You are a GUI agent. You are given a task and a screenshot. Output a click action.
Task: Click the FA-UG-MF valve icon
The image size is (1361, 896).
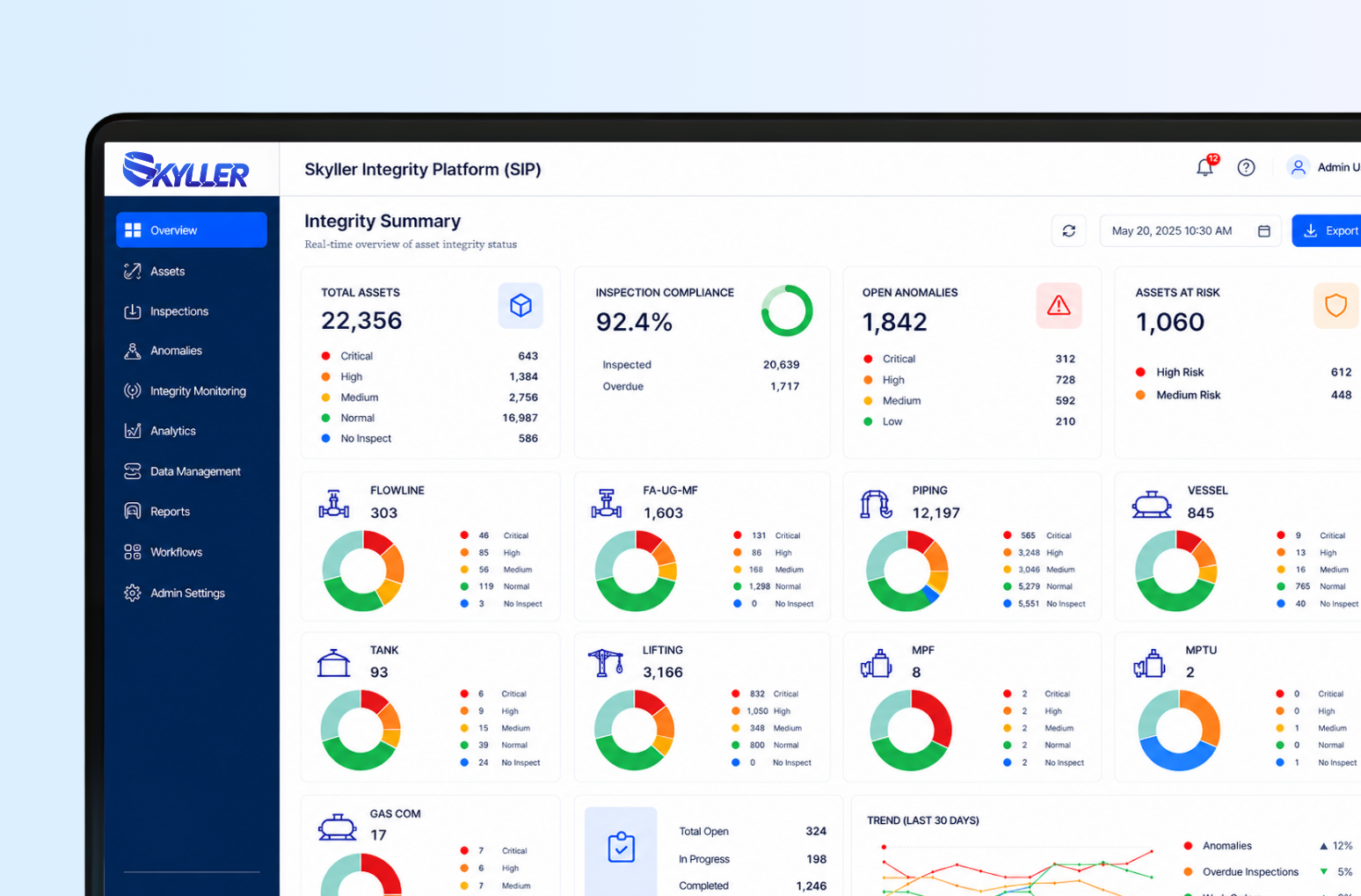(607, 504)
